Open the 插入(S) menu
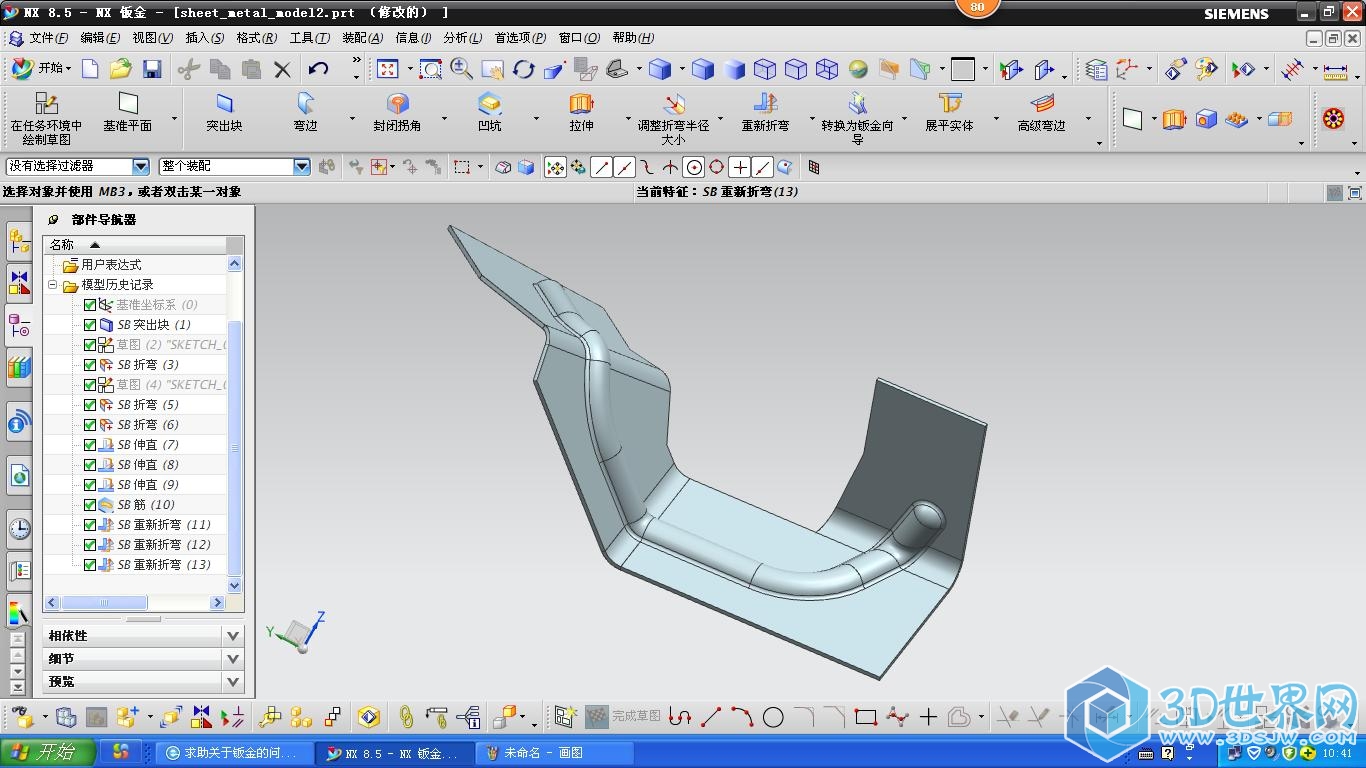The image size is (1366, 768). 205,38
